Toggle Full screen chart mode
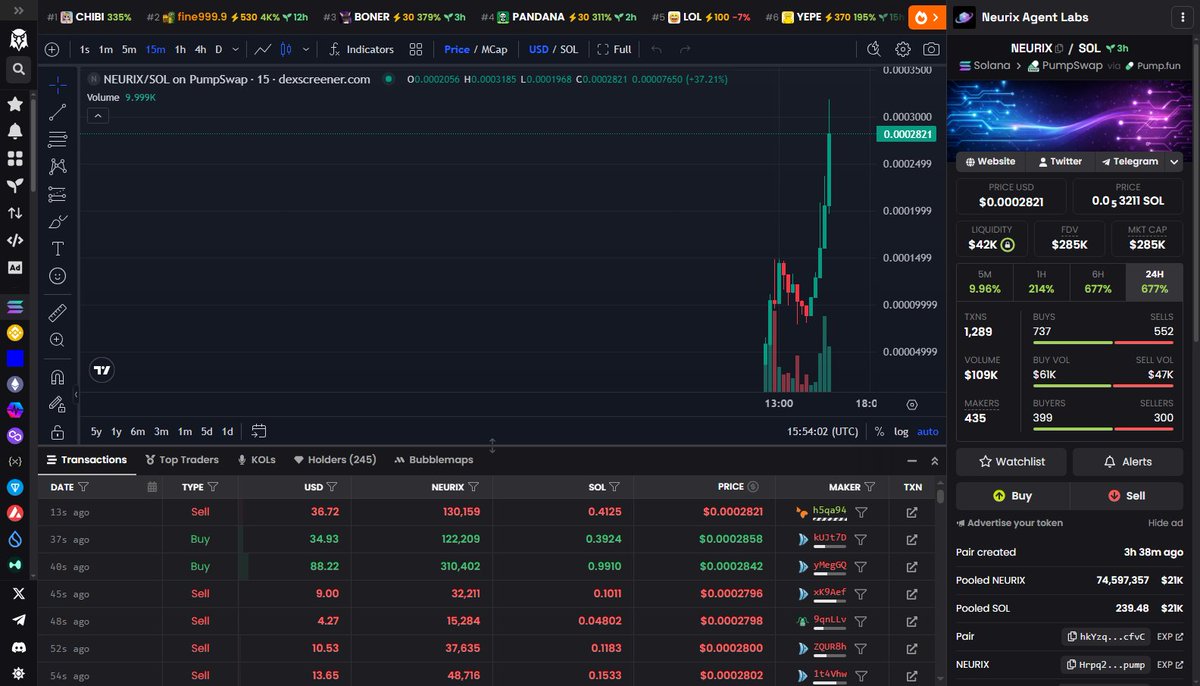1200x686 pixels. click(x=614, y=49)
